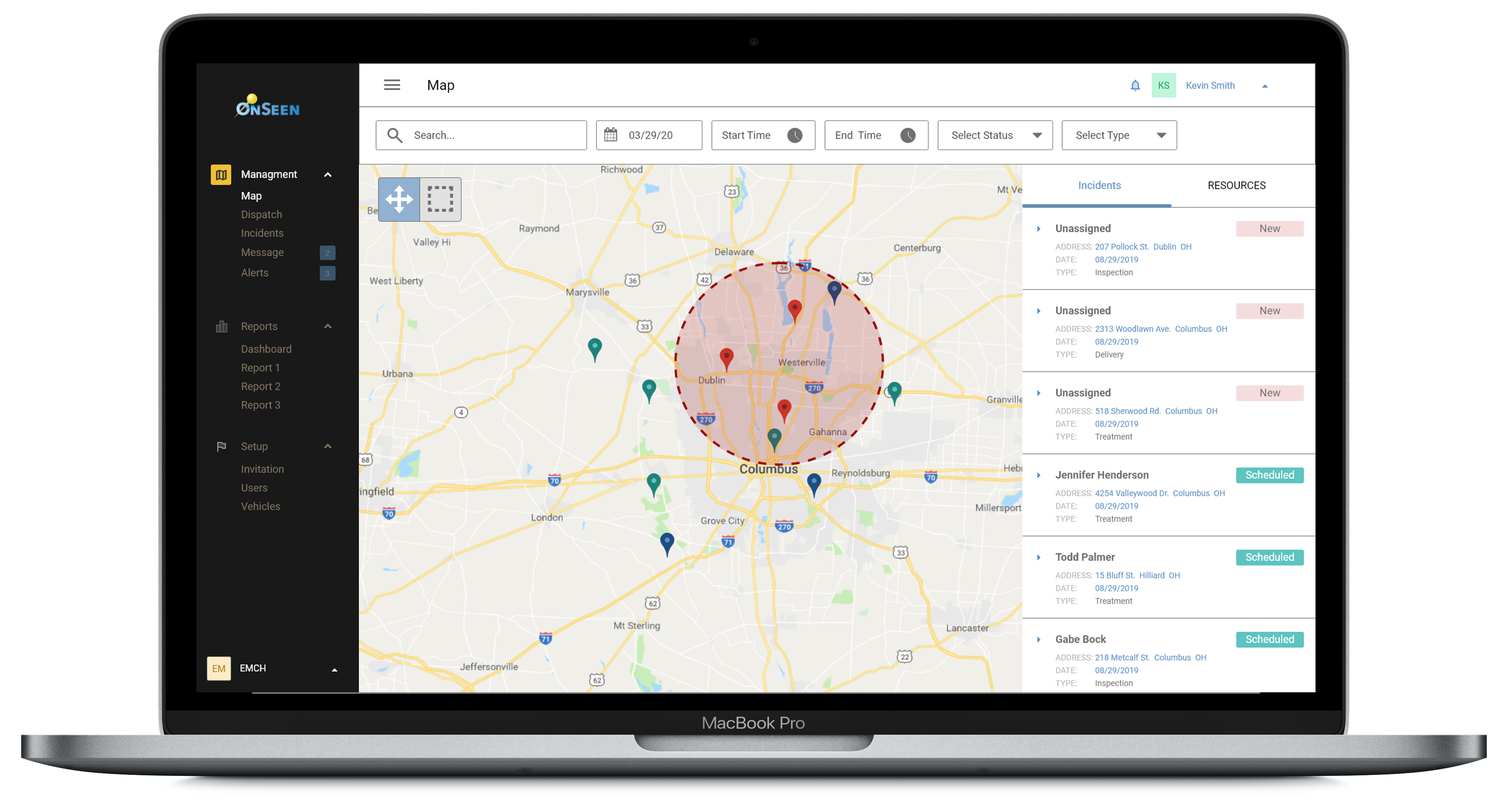
Task: Click the notification bell icon
Action: click(x=1135, y=86)
